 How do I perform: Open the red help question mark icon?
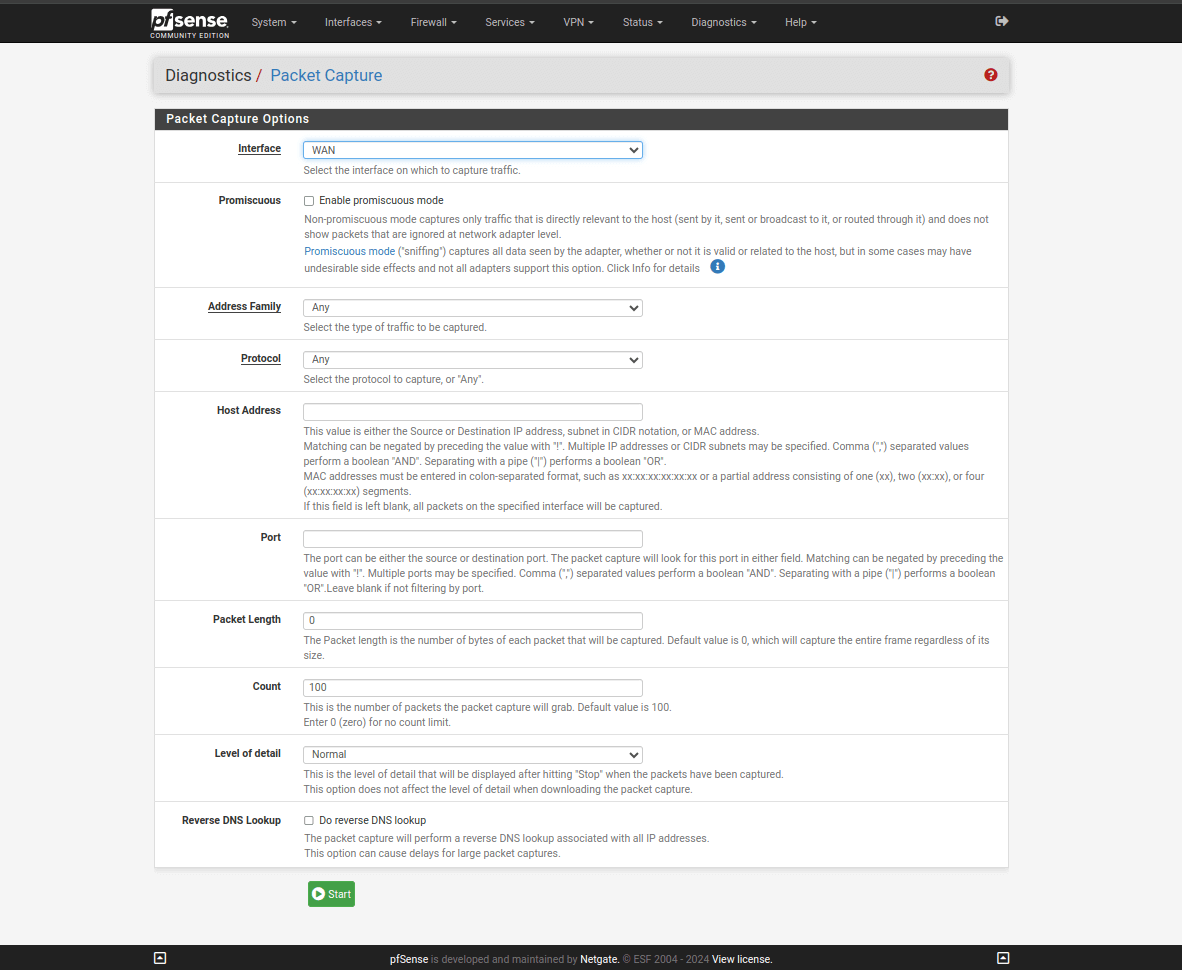[x=990, y=75]
